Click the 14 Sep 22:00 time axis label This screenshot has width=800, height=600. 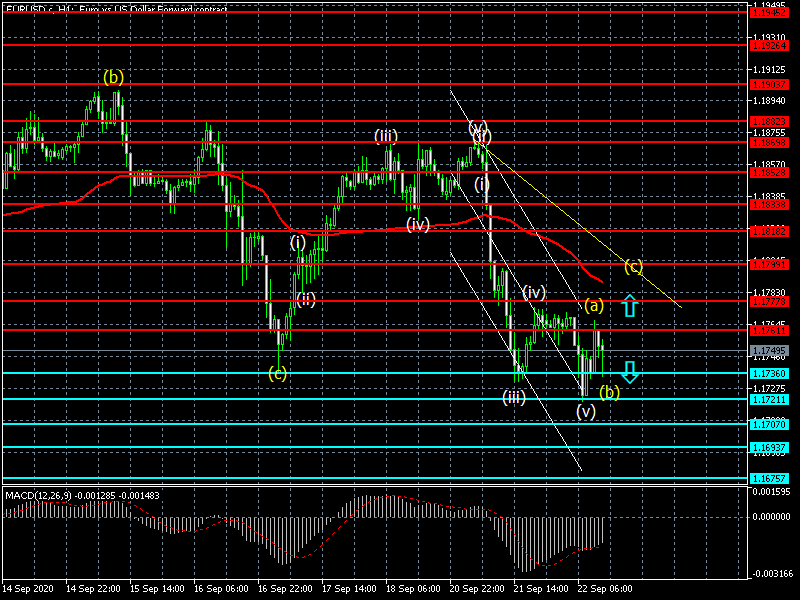[93, 588]
